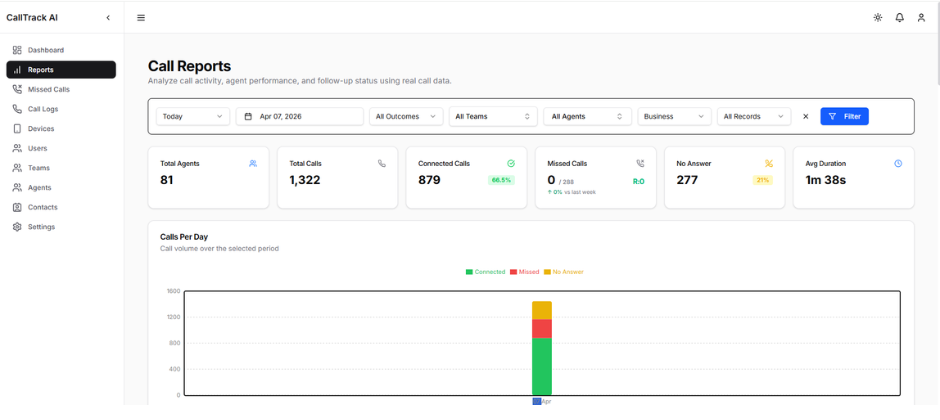Go to Call Logs in sidebar

42,109
